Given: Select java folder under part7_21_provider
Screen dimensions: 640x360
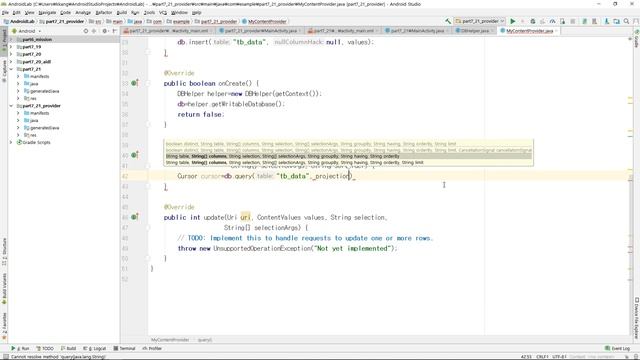Looking at the screenshot, I should pos(31,120).
